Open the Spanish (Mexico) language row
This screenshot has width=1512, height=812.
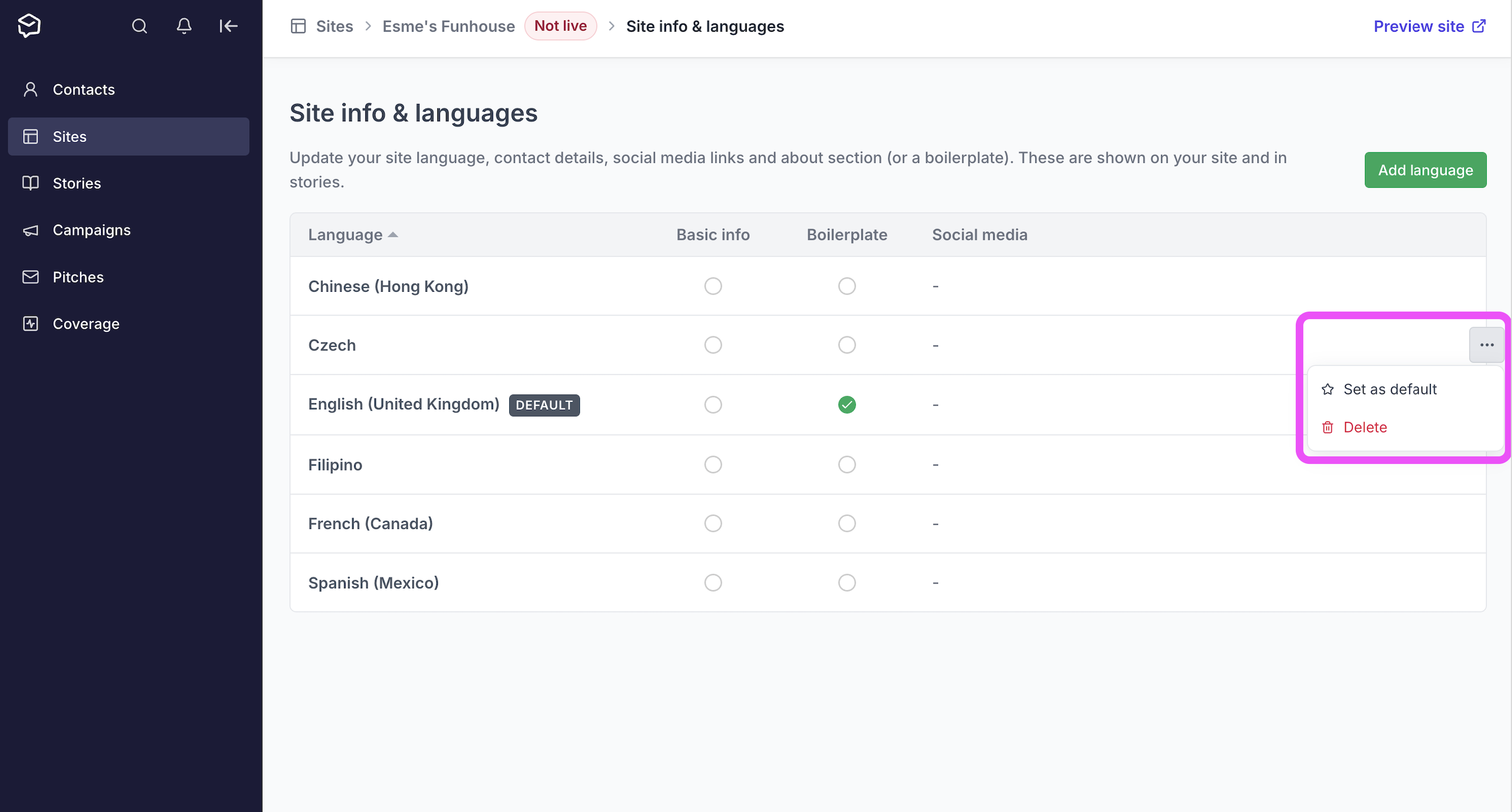click(887, 582)
